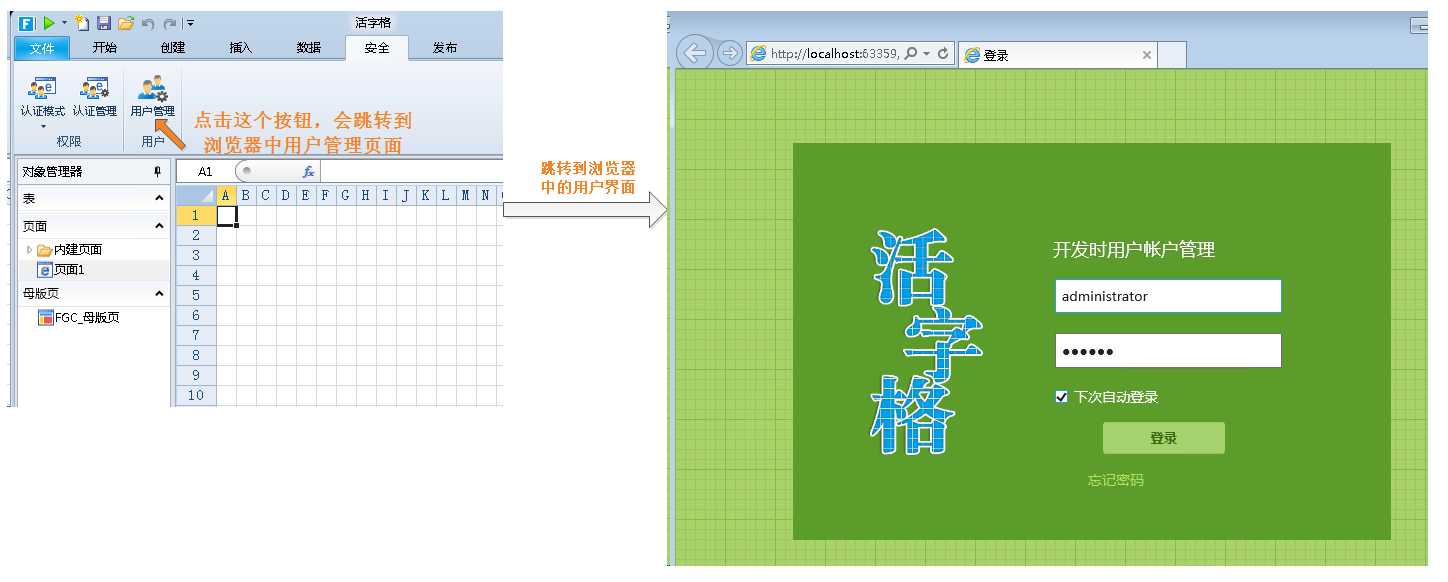Viewport: 1448px width, 582px height.
Task: Click the password field with dots
Action: pyautogui.click(x=1168, y=351)
